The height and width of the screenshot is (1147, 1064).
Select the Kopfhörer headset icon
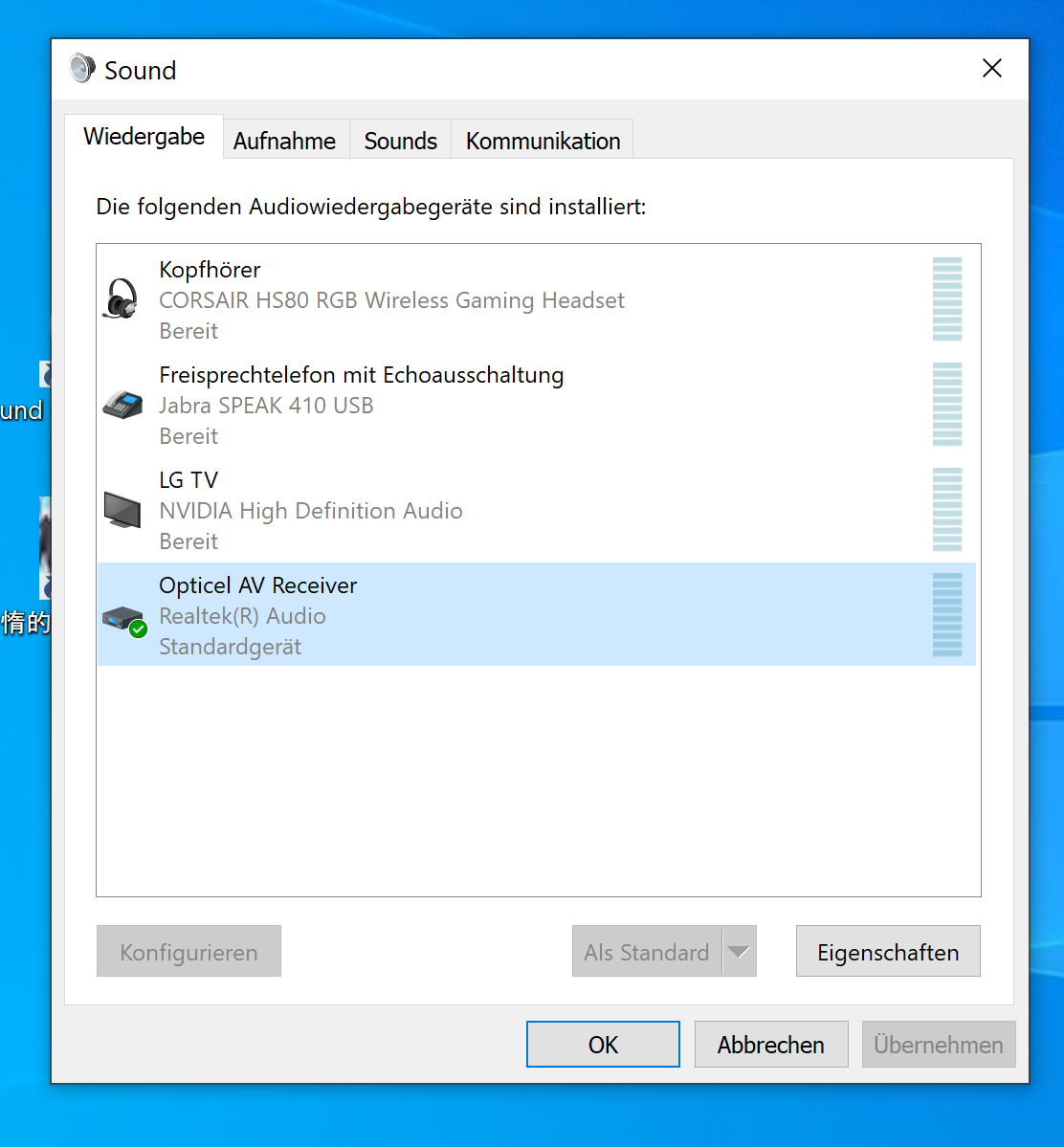(x=121, y=298)
